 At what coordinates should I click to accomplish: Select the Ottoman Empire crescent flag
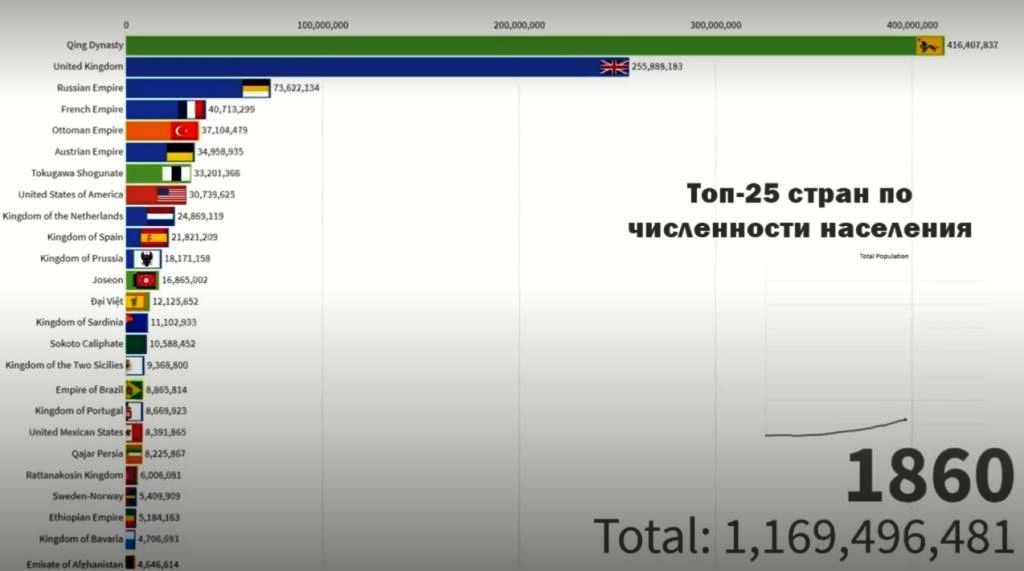(184, 131)
